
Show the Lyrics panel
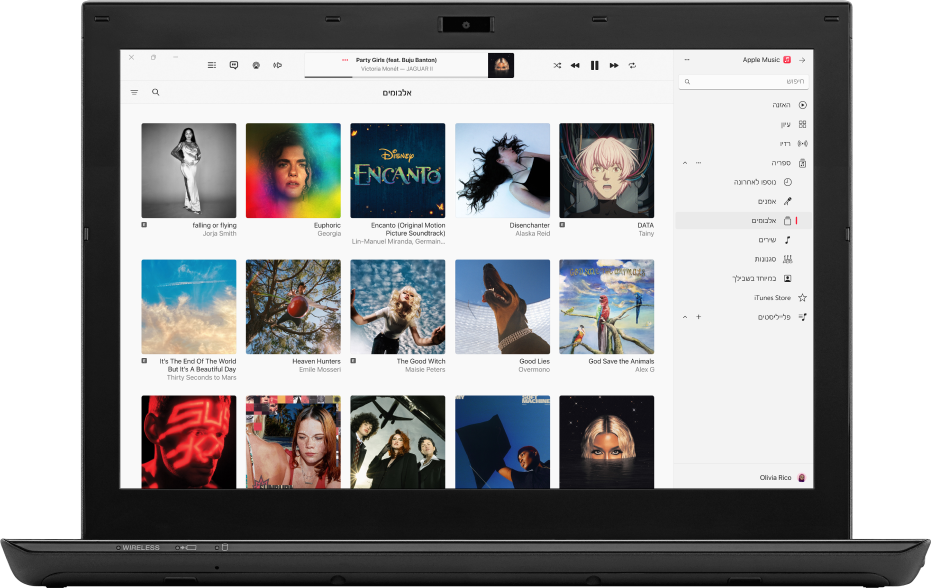(x=232, y=65)
